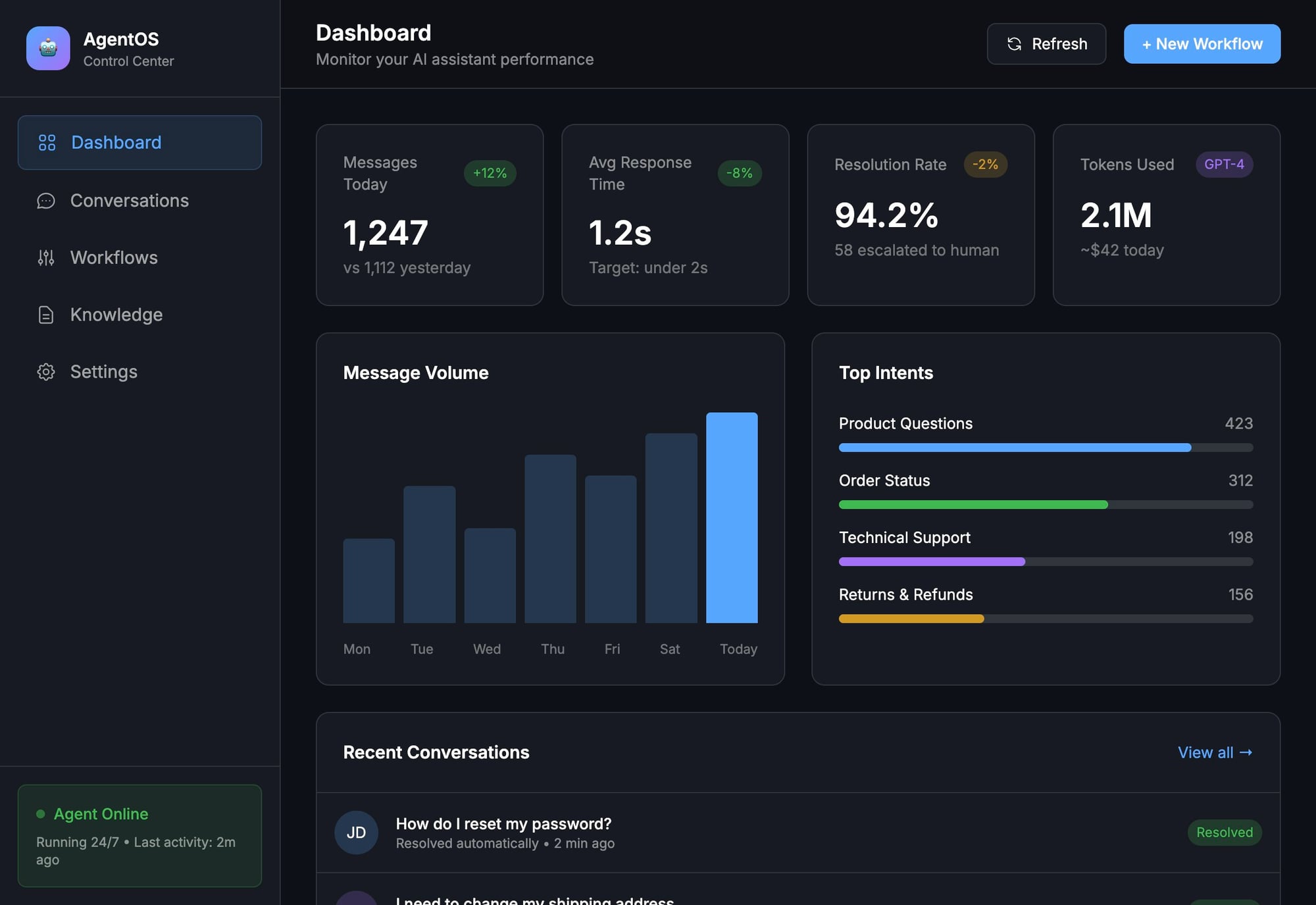Click the Resolved status badge

point(1224,832)
